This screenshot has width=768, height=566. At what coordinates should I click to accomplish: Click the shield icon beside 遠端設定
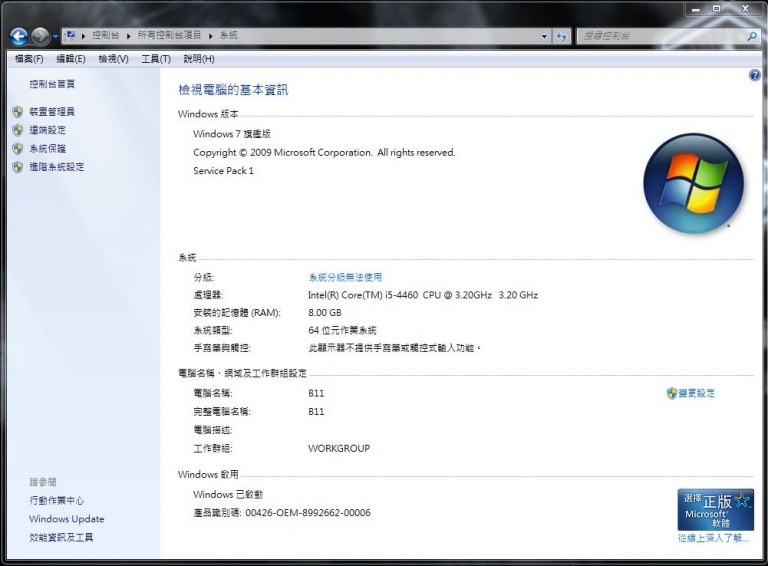point(18,130)
